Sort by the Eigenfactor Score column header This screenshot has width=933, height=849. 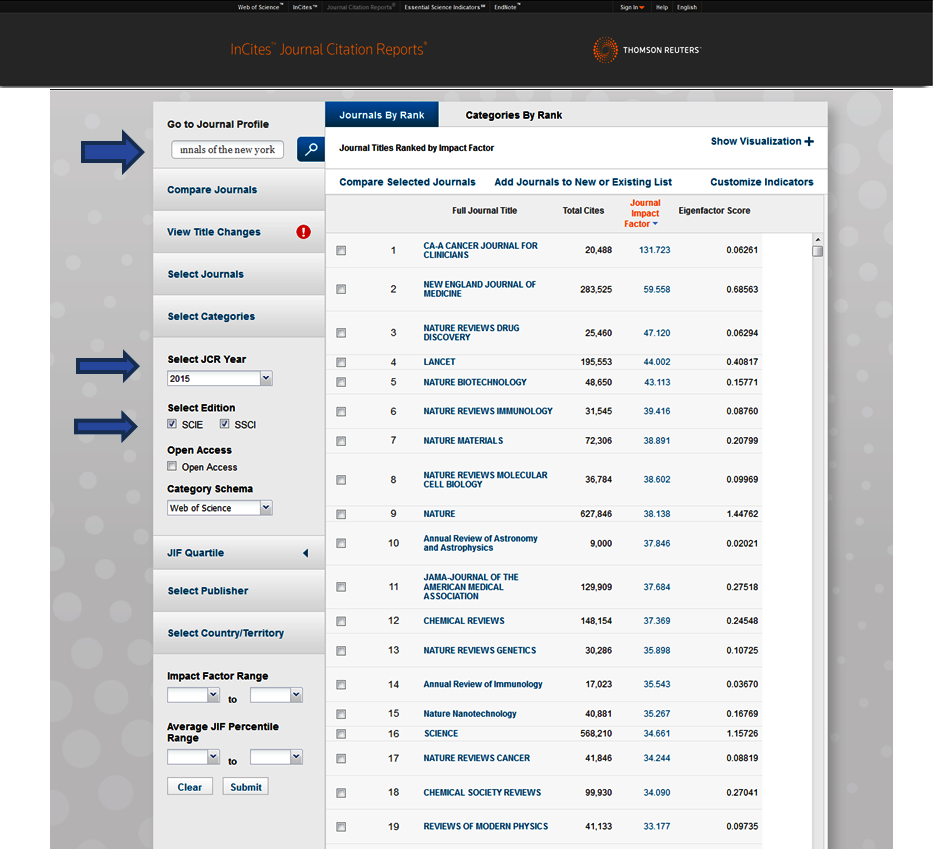click(714, 211)
